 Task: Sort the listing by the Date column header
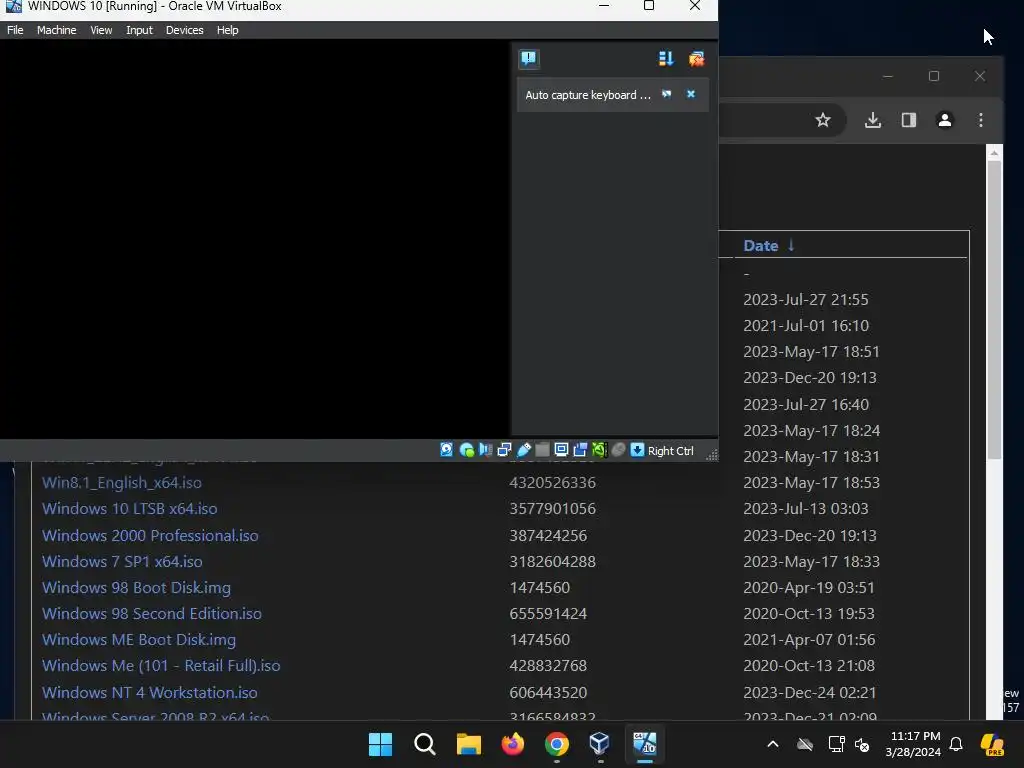point(761,246)
